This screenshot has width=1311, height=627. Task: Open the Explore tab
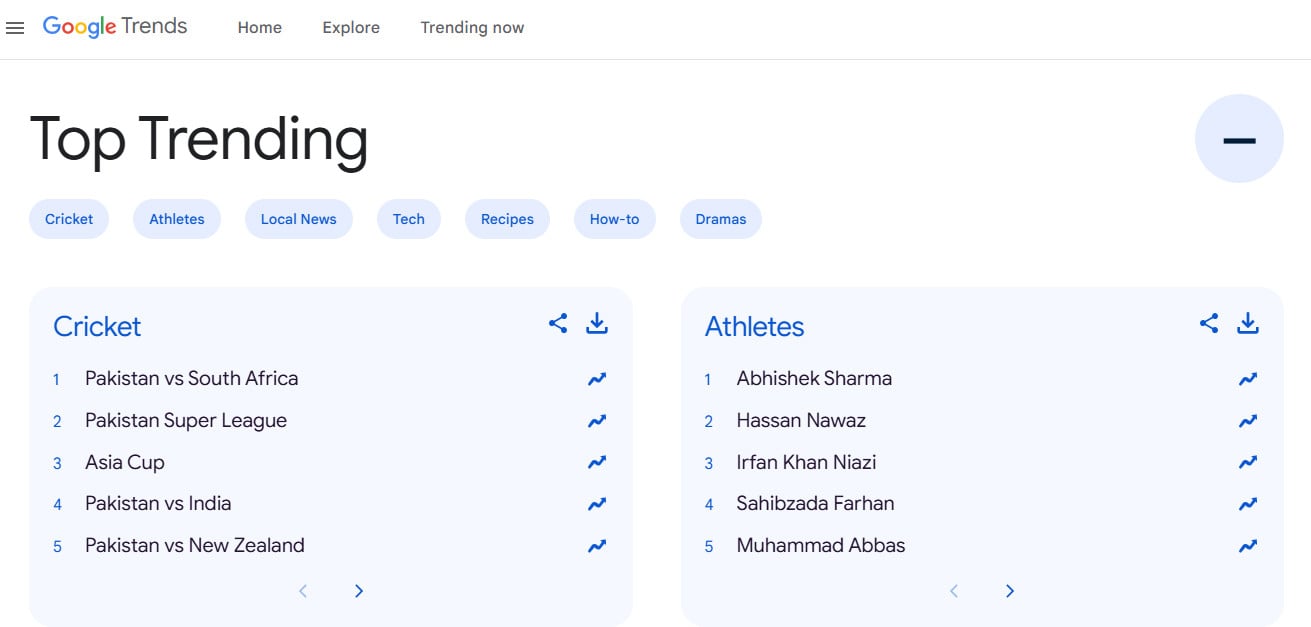point(351,28)
